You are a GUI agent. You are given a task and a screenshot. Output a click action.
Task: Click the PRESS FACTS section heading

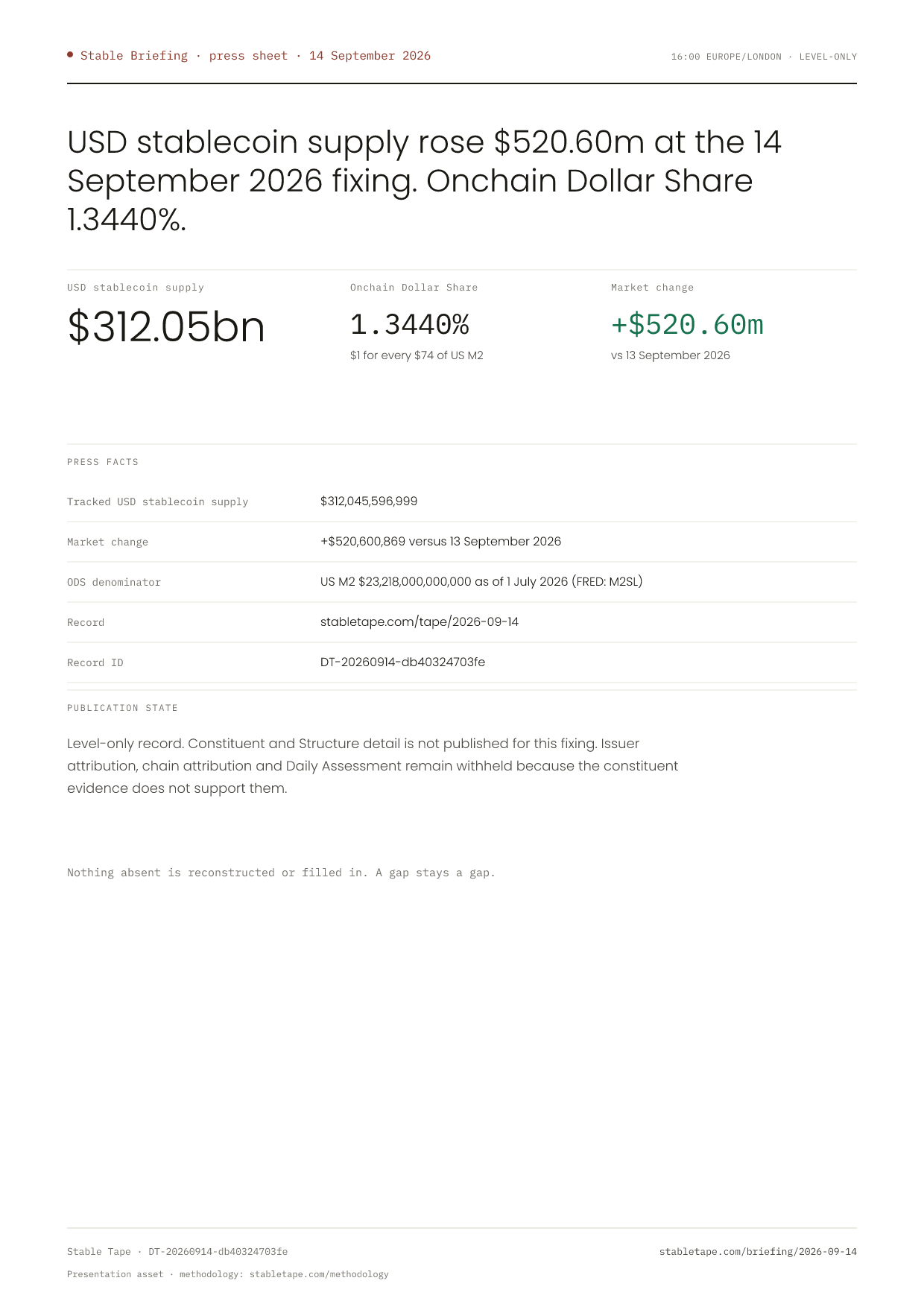click(x=103, y=462)
